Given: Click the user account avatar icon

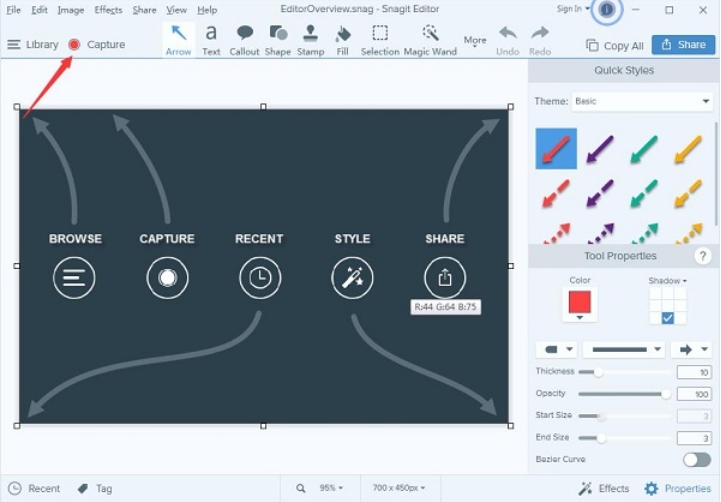Looking at the screenshot, I should coord(607,10).
